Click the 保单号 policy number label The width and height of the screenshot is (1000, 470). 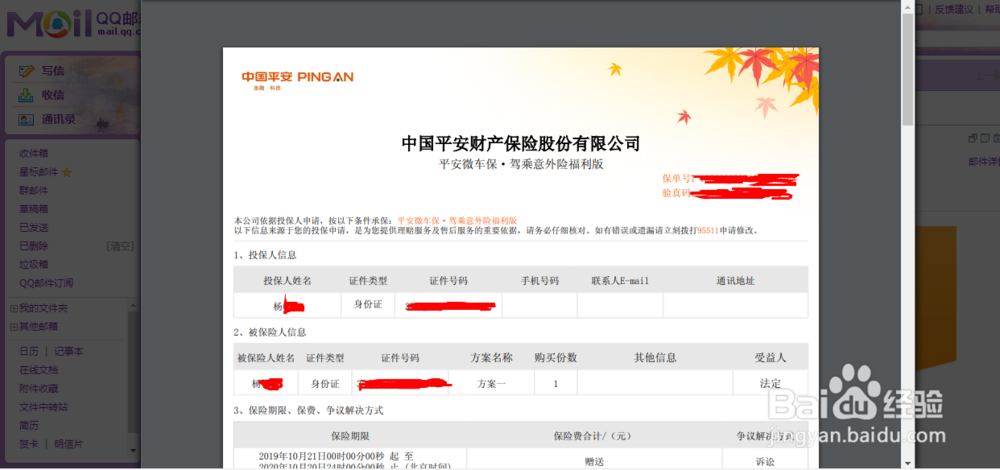pyautogui.click(x=677, y=178)
